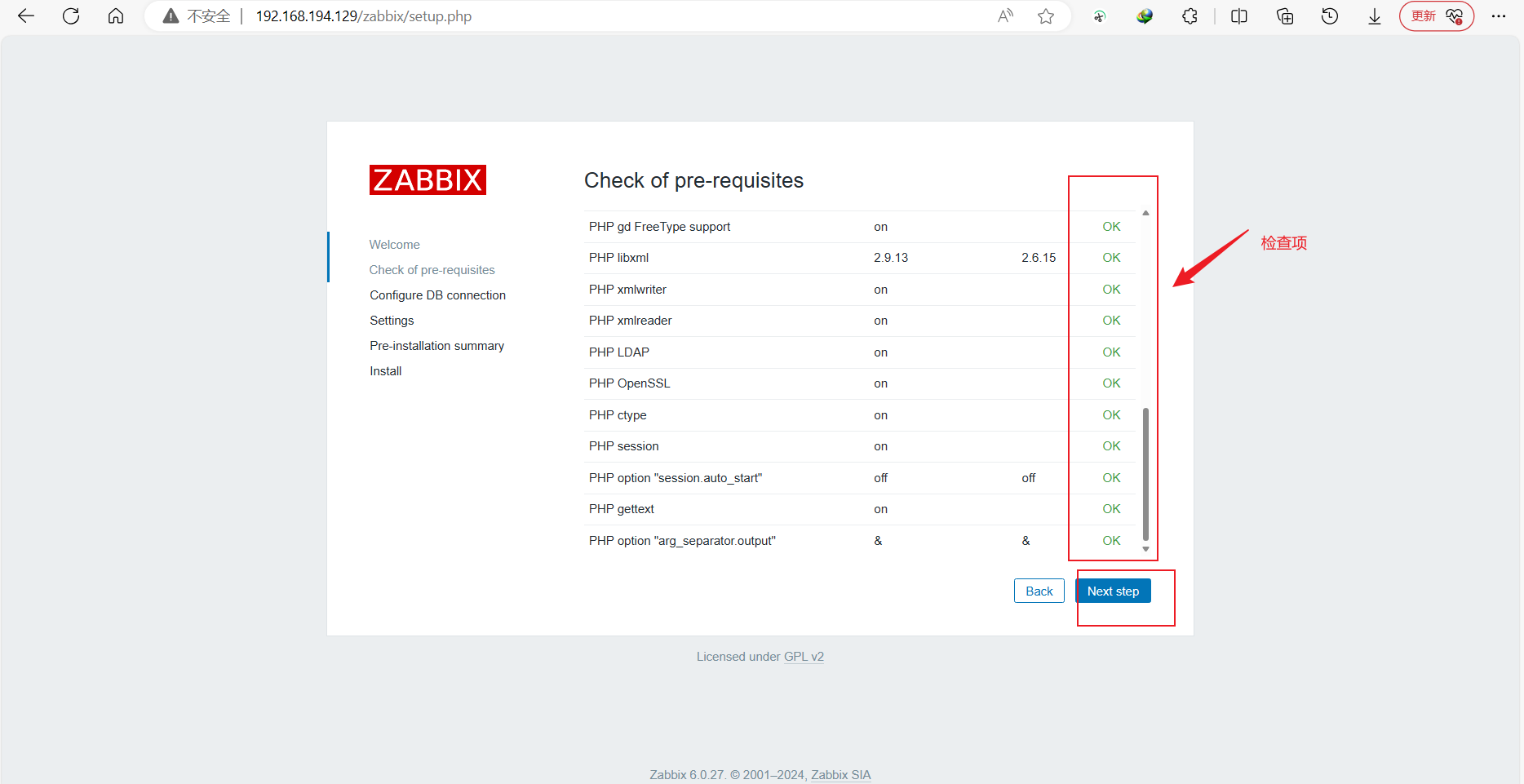
Task: Click the not-secure warning triangle icon
Action: tap(171, 16)
